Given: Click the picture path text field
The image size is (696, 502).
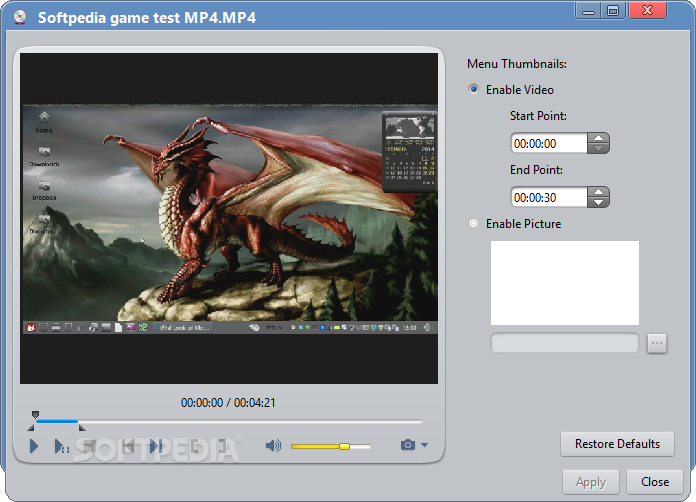Looking at the screenshot, I should 565,343.
